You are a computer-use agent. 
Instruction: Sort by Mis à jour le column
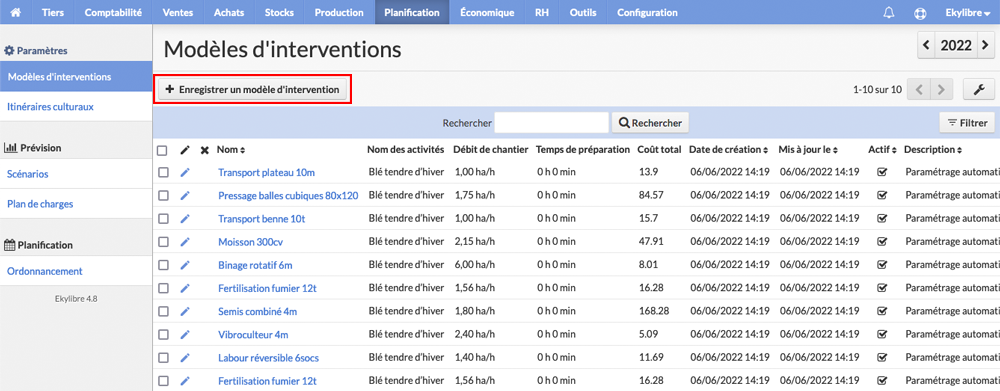tap(808, 150)
